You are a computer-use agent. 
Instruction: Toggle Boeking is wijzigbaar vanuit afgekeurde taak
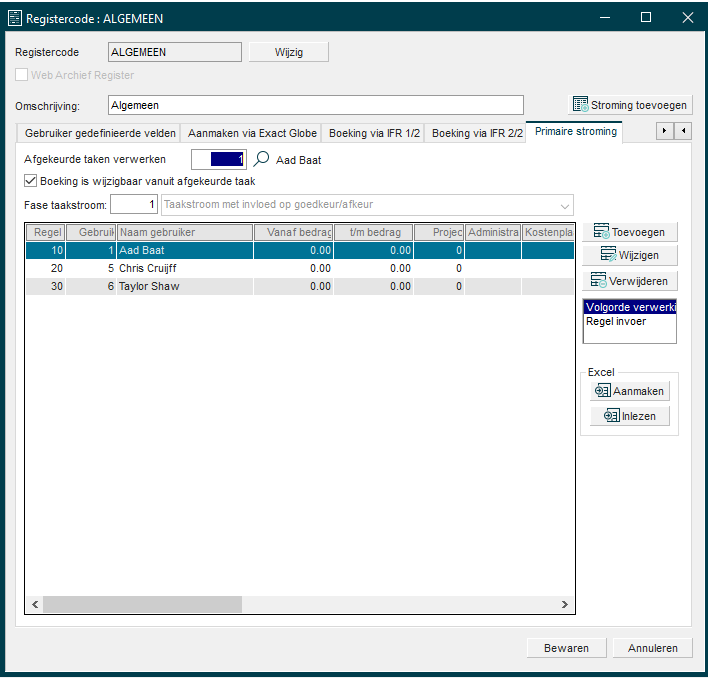tap(30, 181)
